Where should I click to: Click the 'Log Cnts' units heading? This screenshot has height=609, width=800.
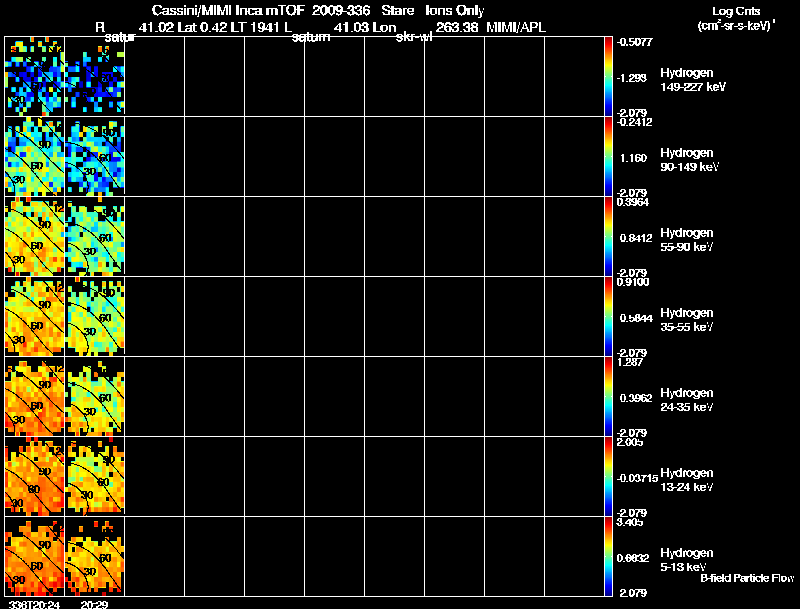[736, 11]
